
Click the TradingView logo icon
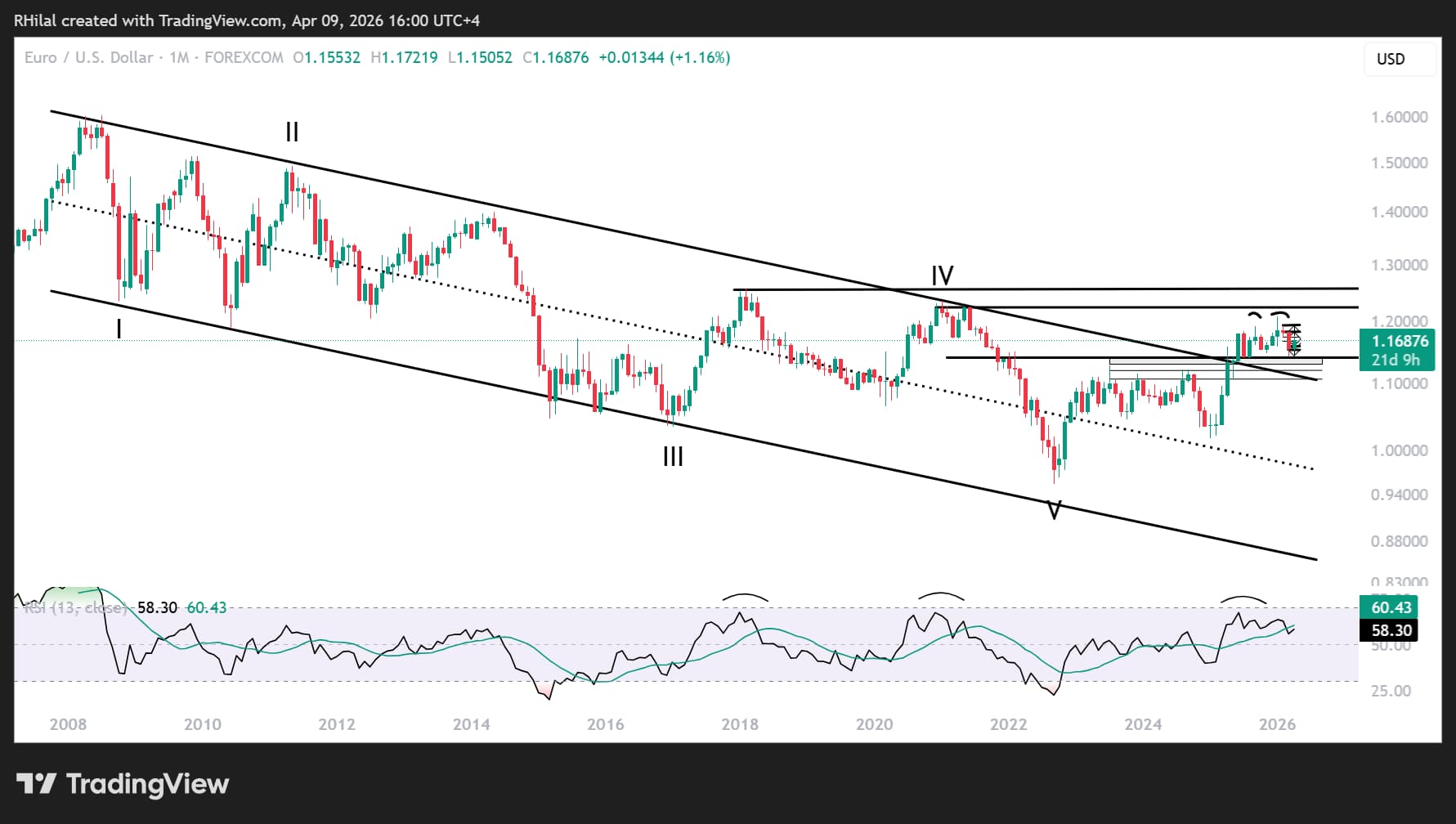click(x=36, y=784)
